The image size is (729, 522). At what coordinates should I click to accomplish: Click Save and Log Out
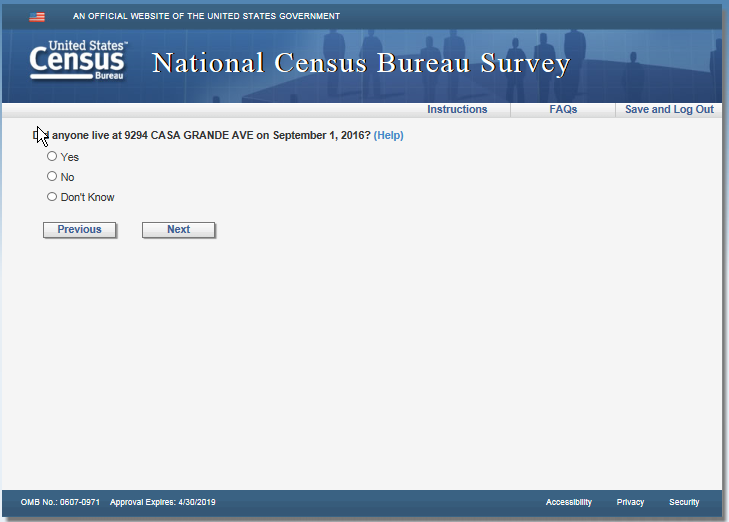[x=669, y=110]
